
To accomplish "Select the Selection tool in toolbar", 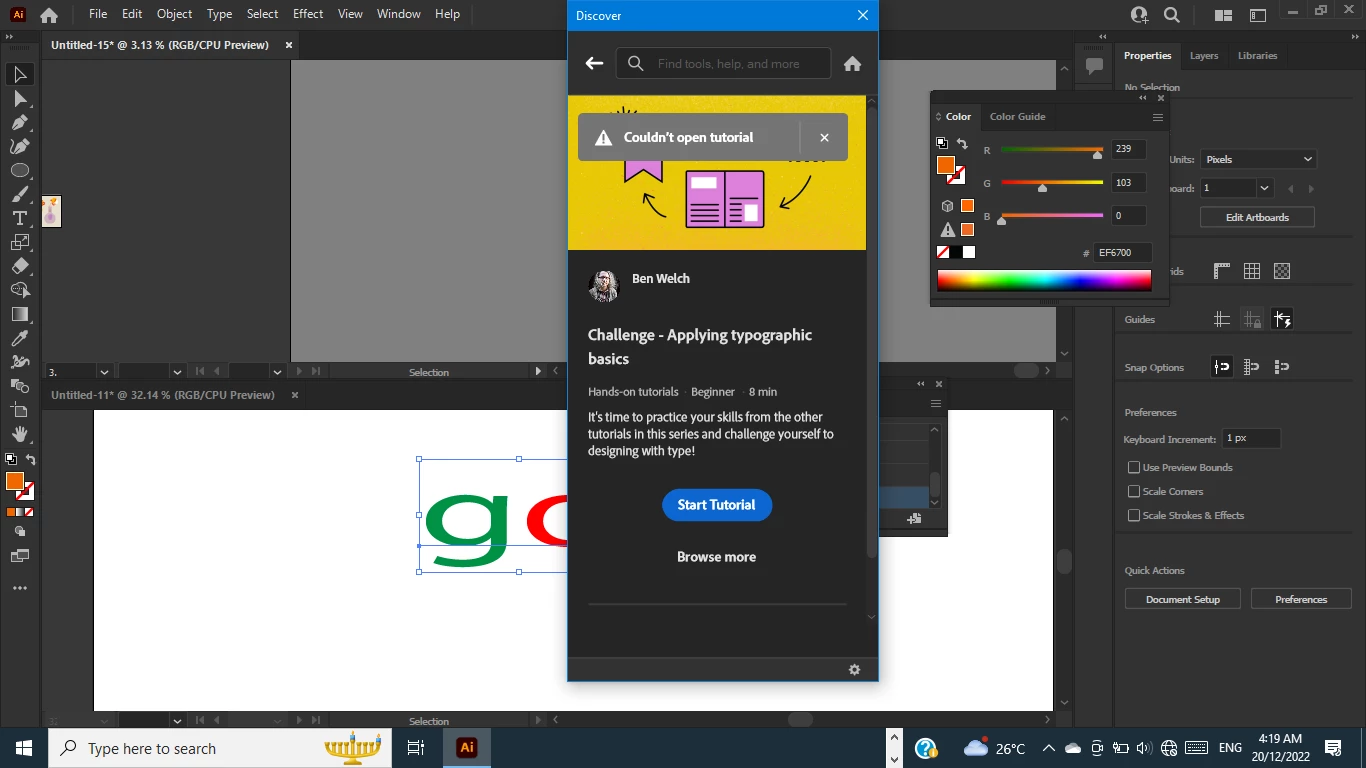I will pyautogui.click(x=20, y=75).
